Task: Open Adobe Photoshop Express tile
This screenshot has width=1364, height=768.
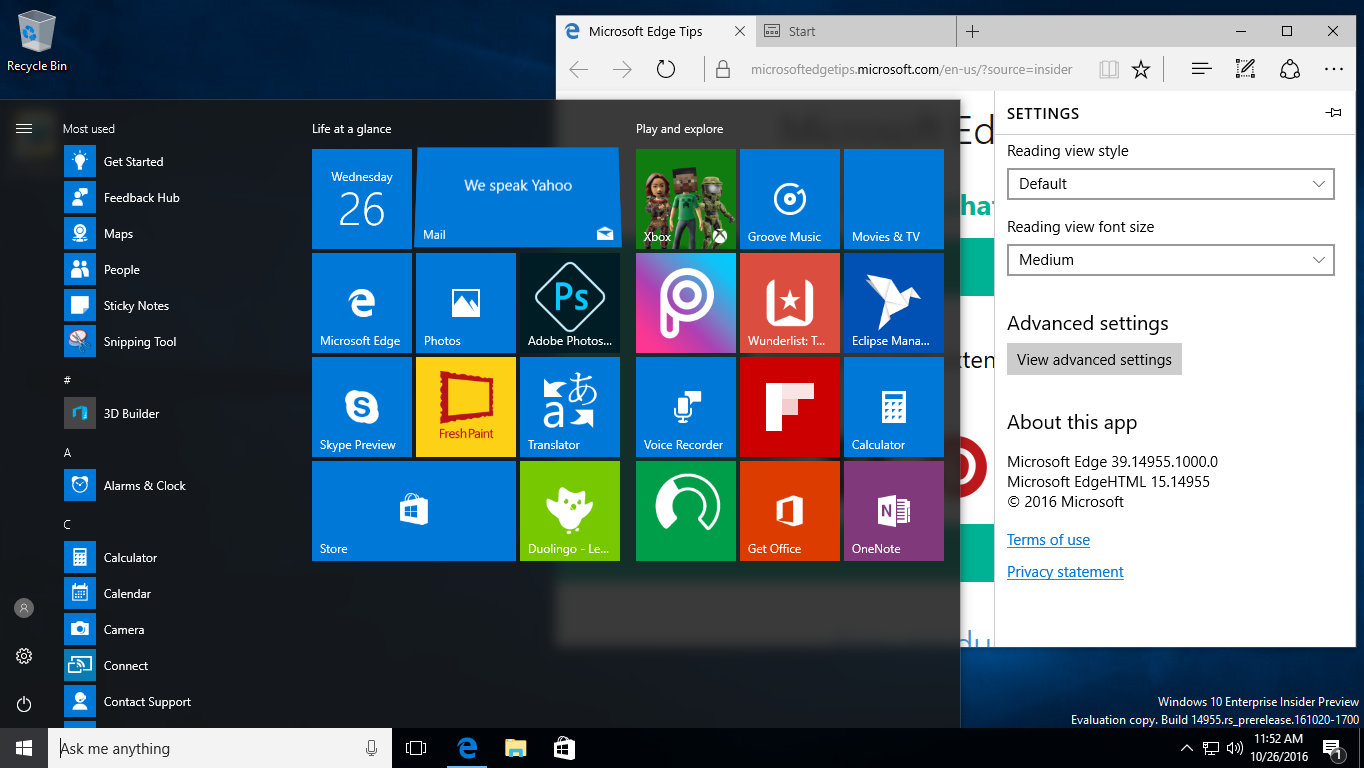Action: click(570, 303)
